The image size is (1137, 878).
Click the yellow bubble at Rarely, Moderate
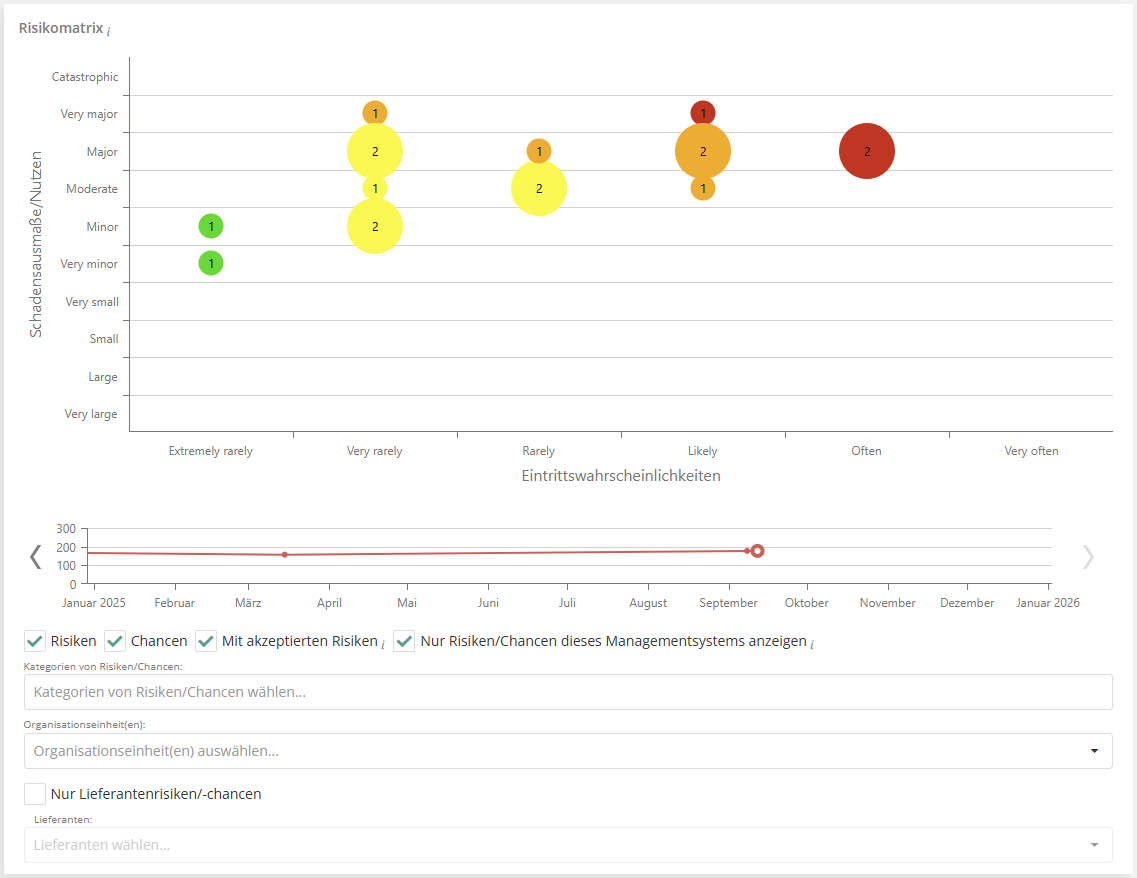click(539, 188)
